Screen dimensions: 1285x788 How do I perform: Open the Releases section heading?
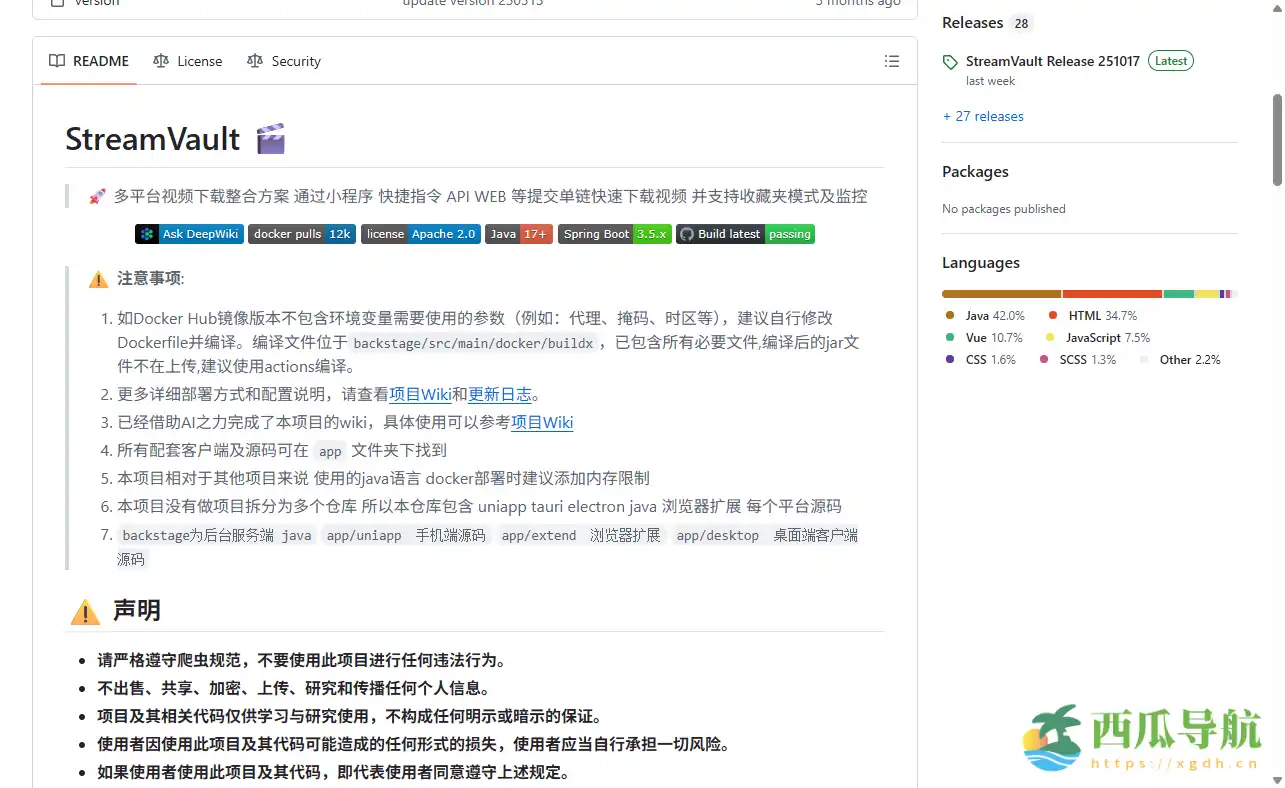pyautogui.click(x=972, y=23)
